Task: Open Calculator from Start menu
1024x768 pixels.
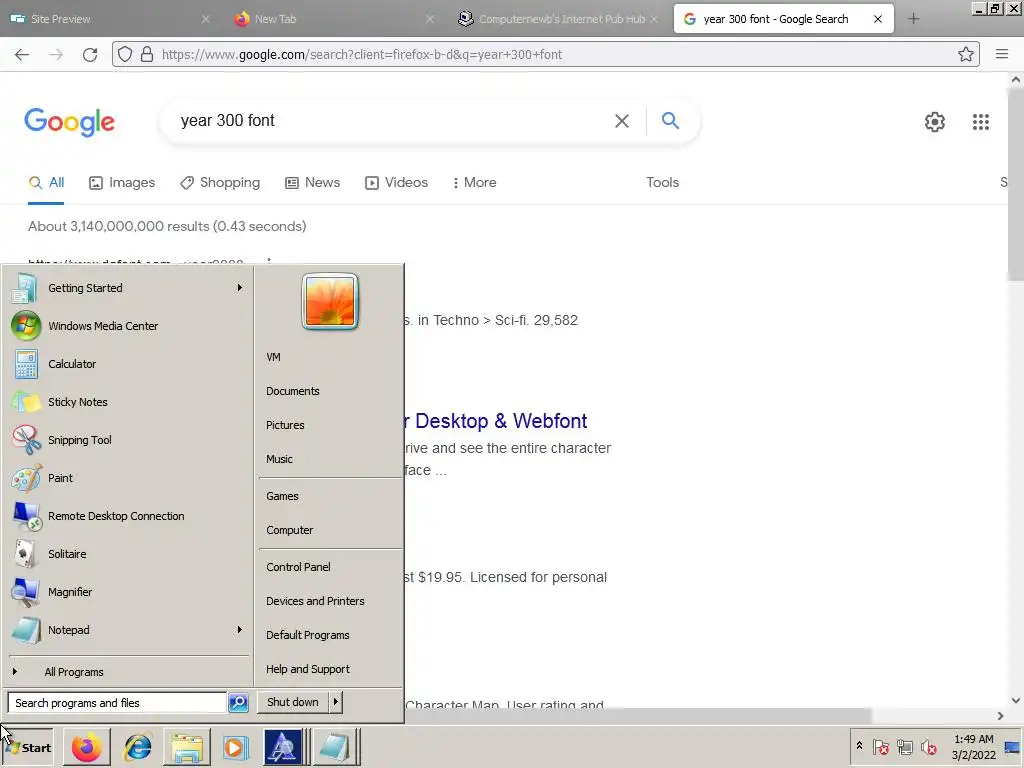Action: coord(129,364)
